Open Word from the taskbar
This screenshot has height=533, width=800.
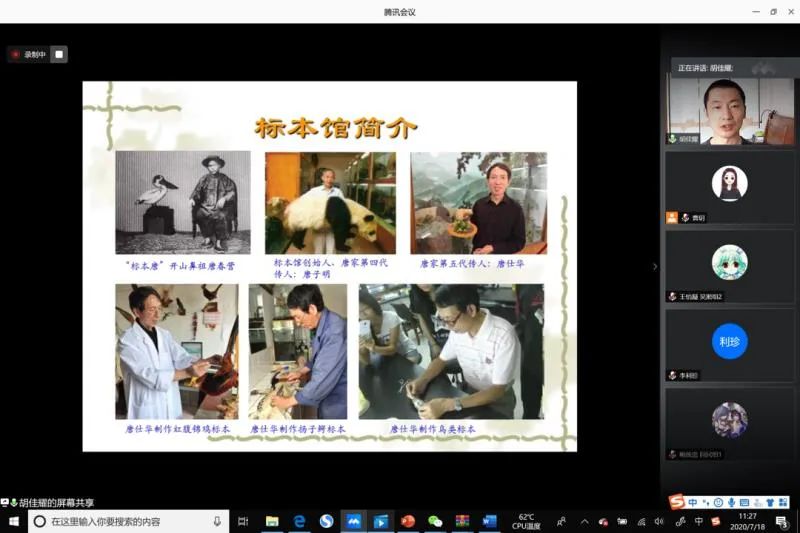click(489, 521)
